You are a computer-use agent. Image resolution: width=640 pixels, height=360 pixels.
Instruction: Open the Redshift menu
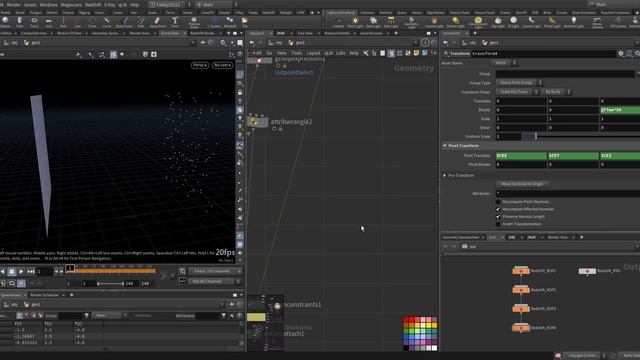click(93, 4)
